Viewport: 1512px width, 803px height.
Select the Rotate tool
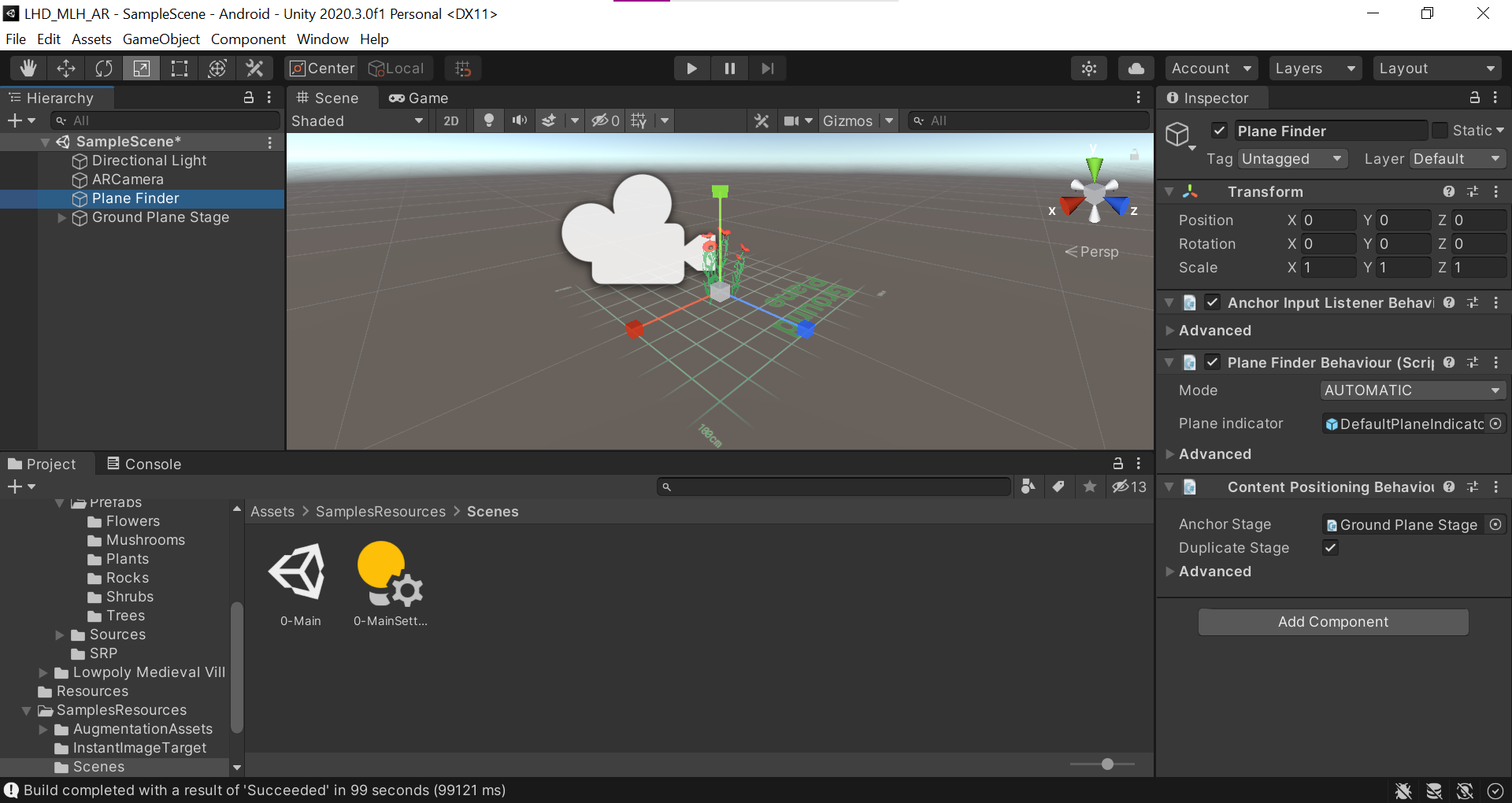(104, 68)
